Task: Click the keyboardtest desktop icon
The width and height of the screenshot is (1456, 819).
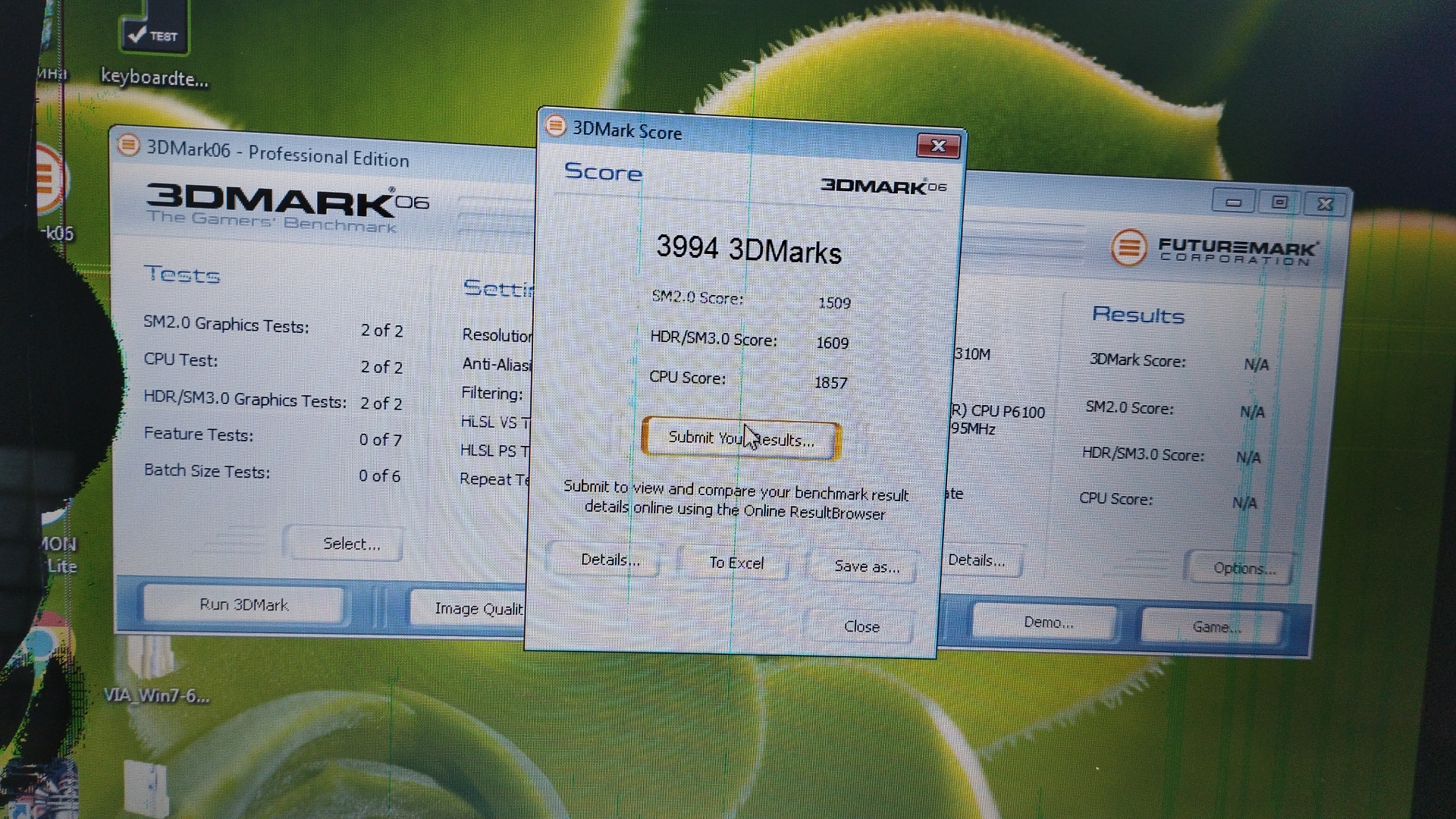Action: (x=154, y=30)
